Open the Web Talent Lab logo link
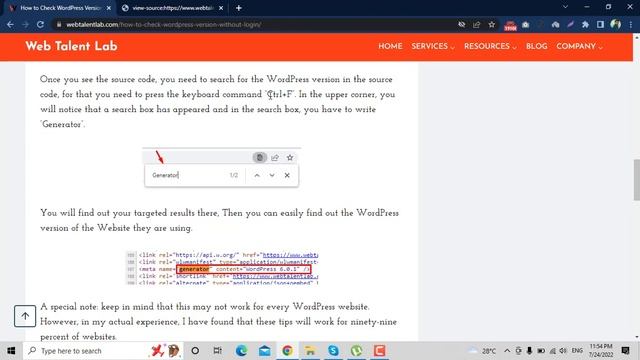 click(x=71, y=46)
